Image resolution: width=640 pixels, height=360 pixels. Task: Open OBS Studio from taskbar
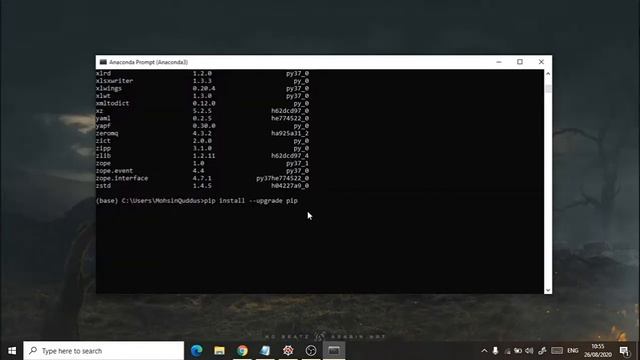tap(311, 351)
